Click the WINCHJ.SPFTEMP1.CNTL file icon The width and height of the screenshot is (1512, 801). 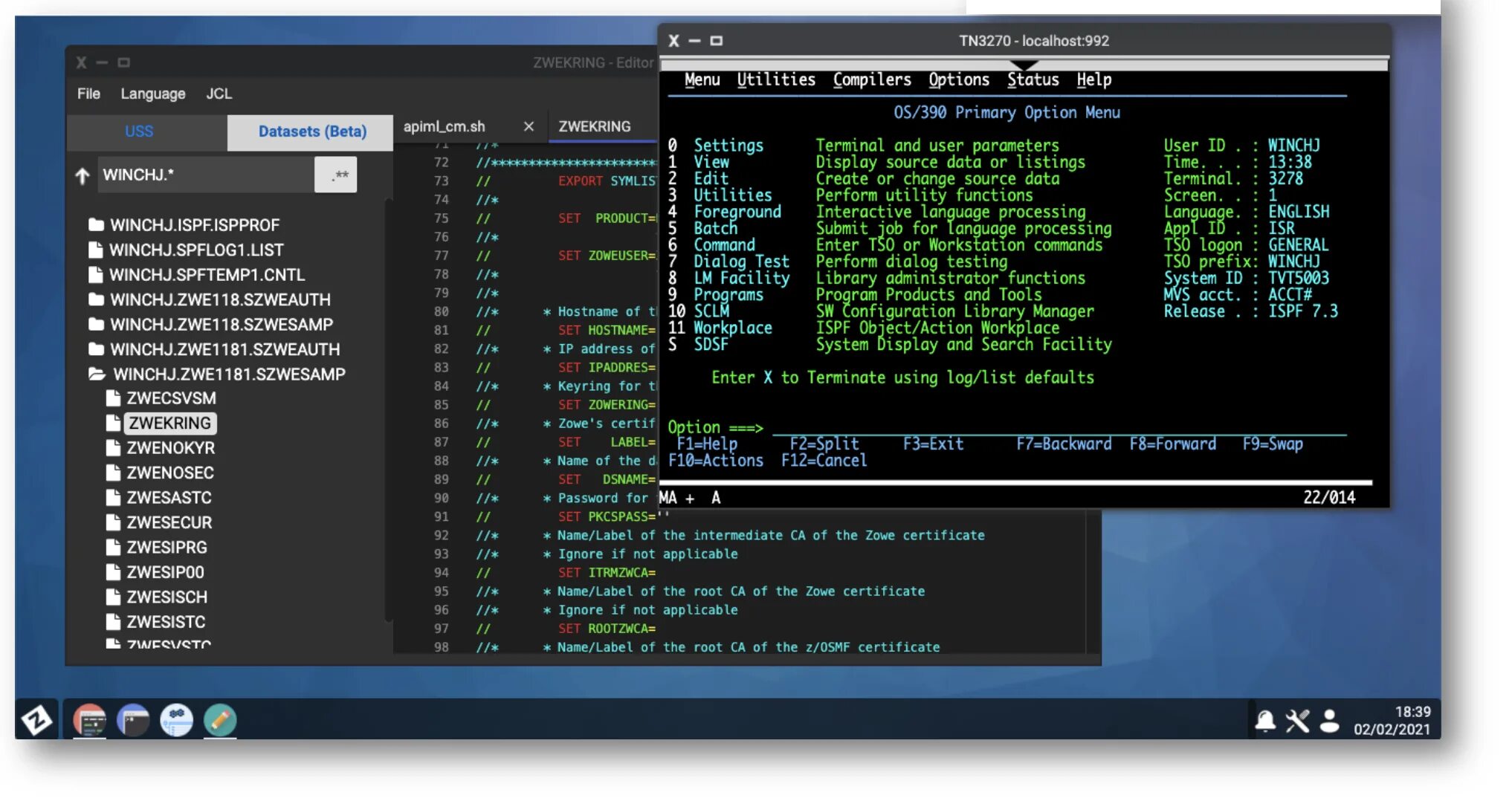95,275
